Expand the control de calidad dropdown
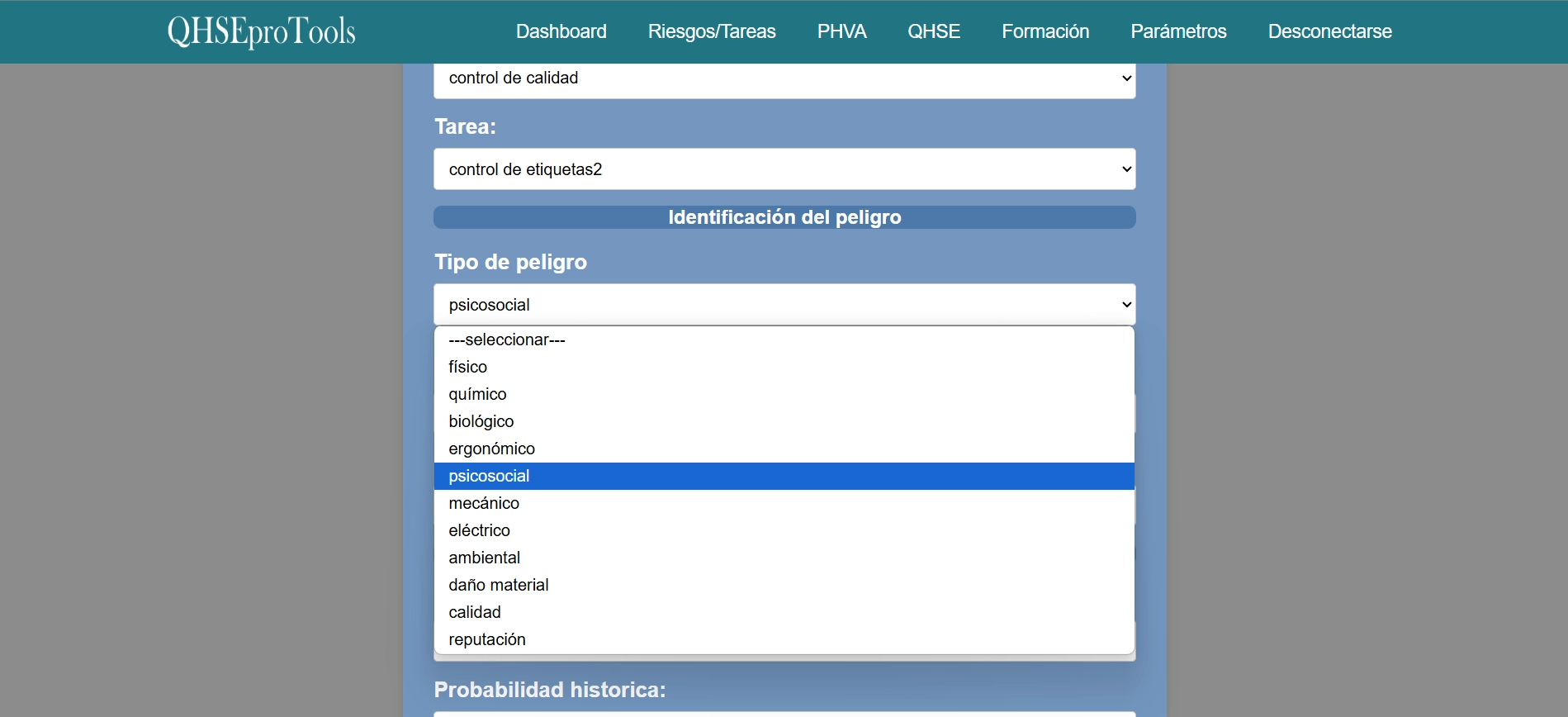 tap(784, 78)
